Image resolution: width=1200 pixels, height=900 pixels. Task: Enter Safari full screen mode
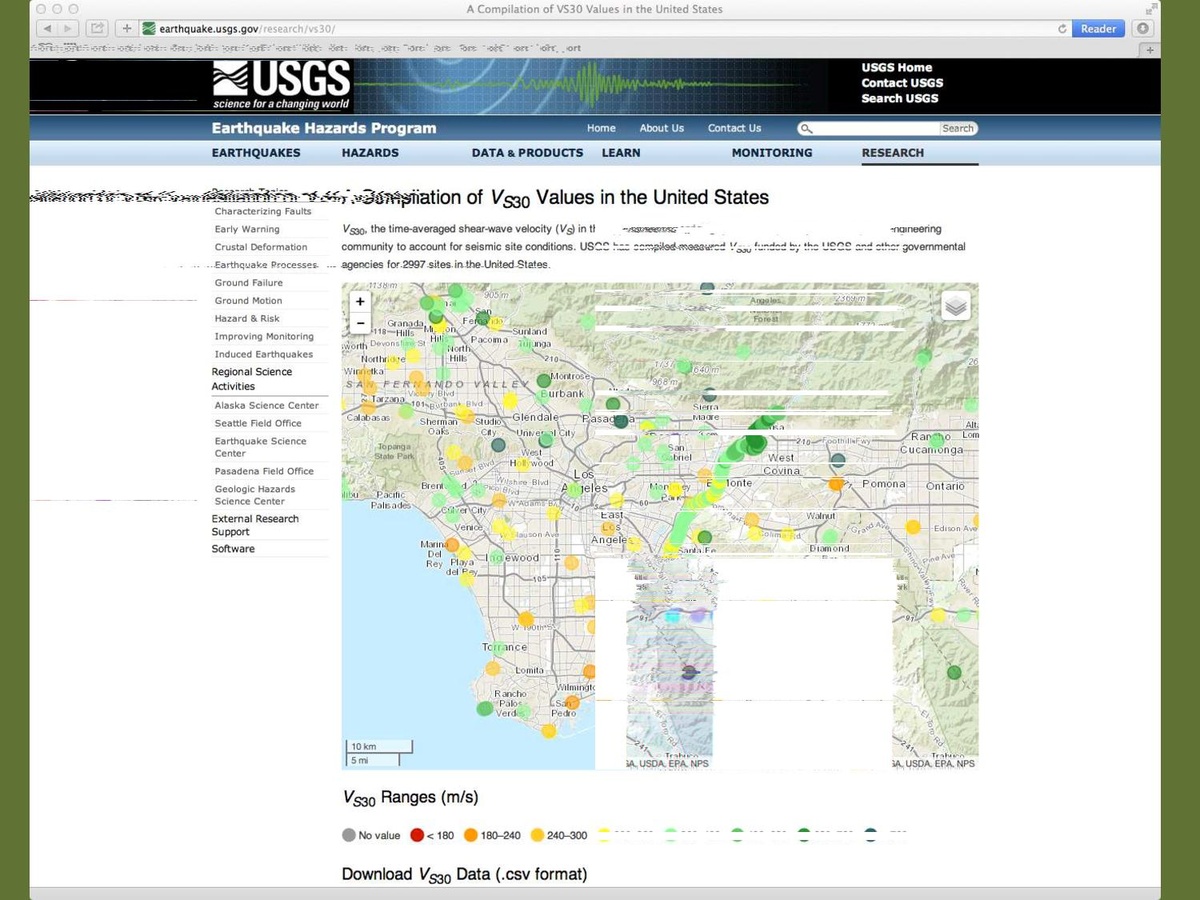tap(1150, 8)
